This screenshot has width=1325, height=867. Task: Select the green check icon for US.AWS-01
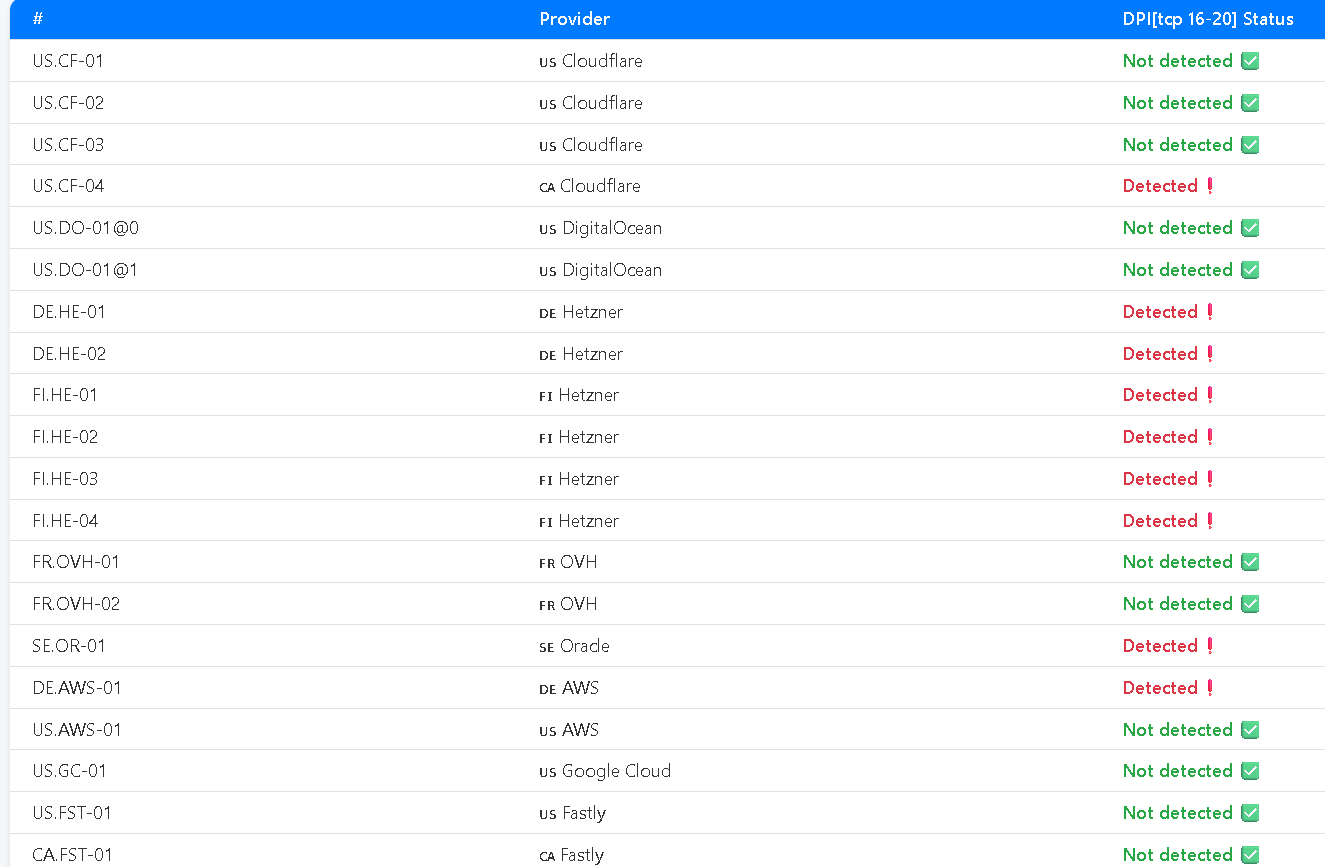pyautogui.click(x=1249, y=730)
